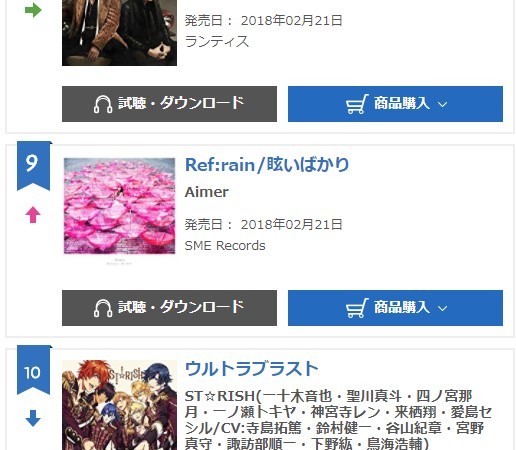This screenshot has width=516, height=450.
Task: Expand chevron on the first 商品購入 button
Action: pos(442,105)
